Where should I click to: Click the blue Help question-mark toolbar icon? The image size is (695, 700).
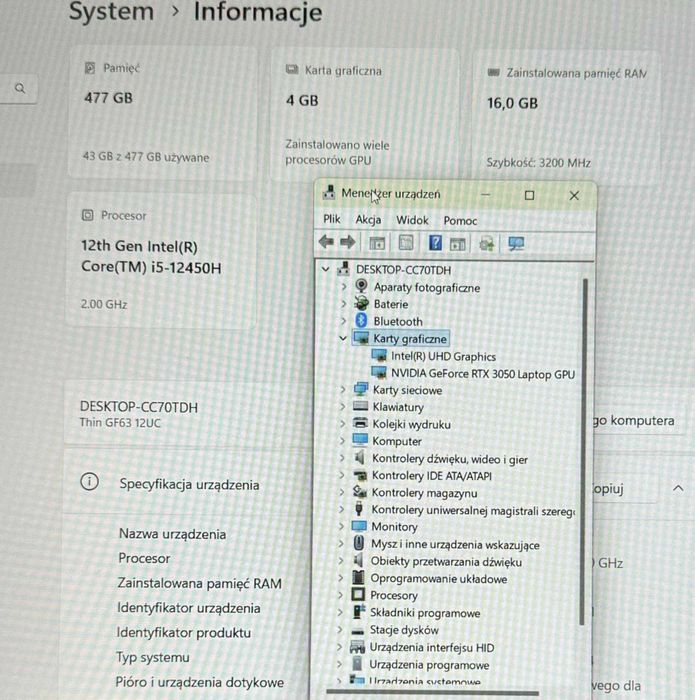pyautogui.click(x=435, y=243)
